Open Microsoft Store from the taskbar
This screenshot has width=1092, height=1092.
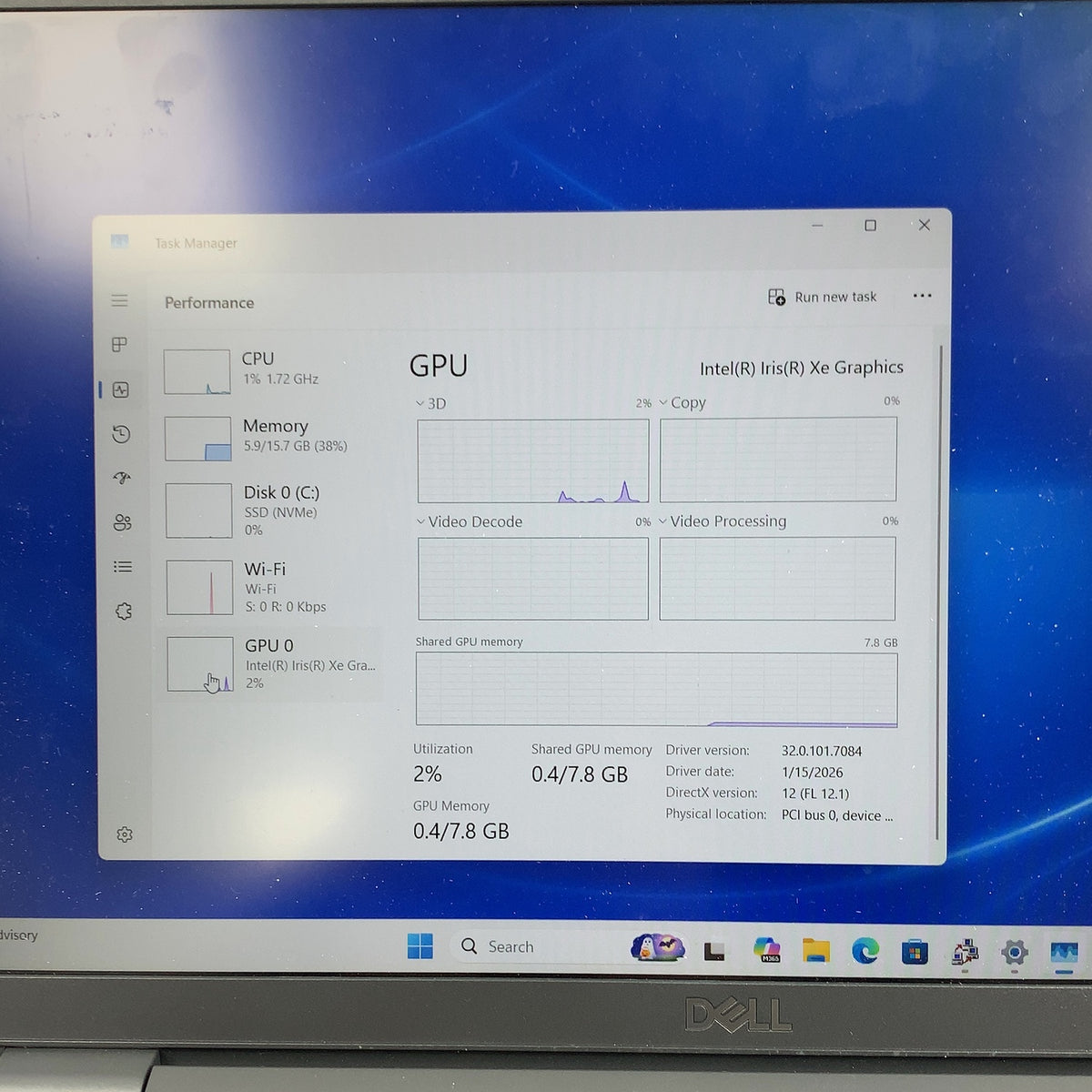pyautogui.click(x=915, y=952)
